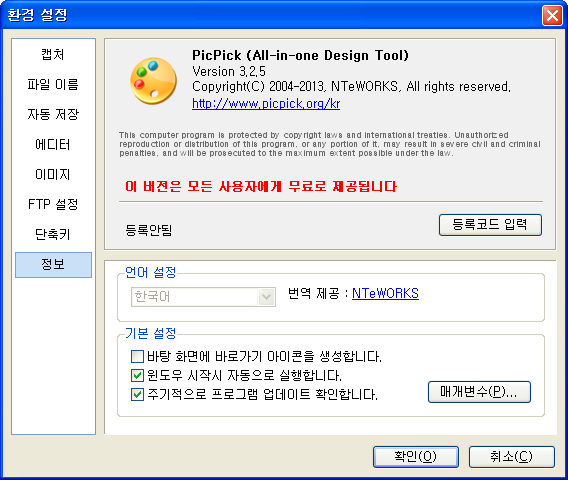Click the PicPick palette logo icon
Image resolution: width=568 pixels, height=480 pixels.
pyautogui.click(x=153, y=81)
